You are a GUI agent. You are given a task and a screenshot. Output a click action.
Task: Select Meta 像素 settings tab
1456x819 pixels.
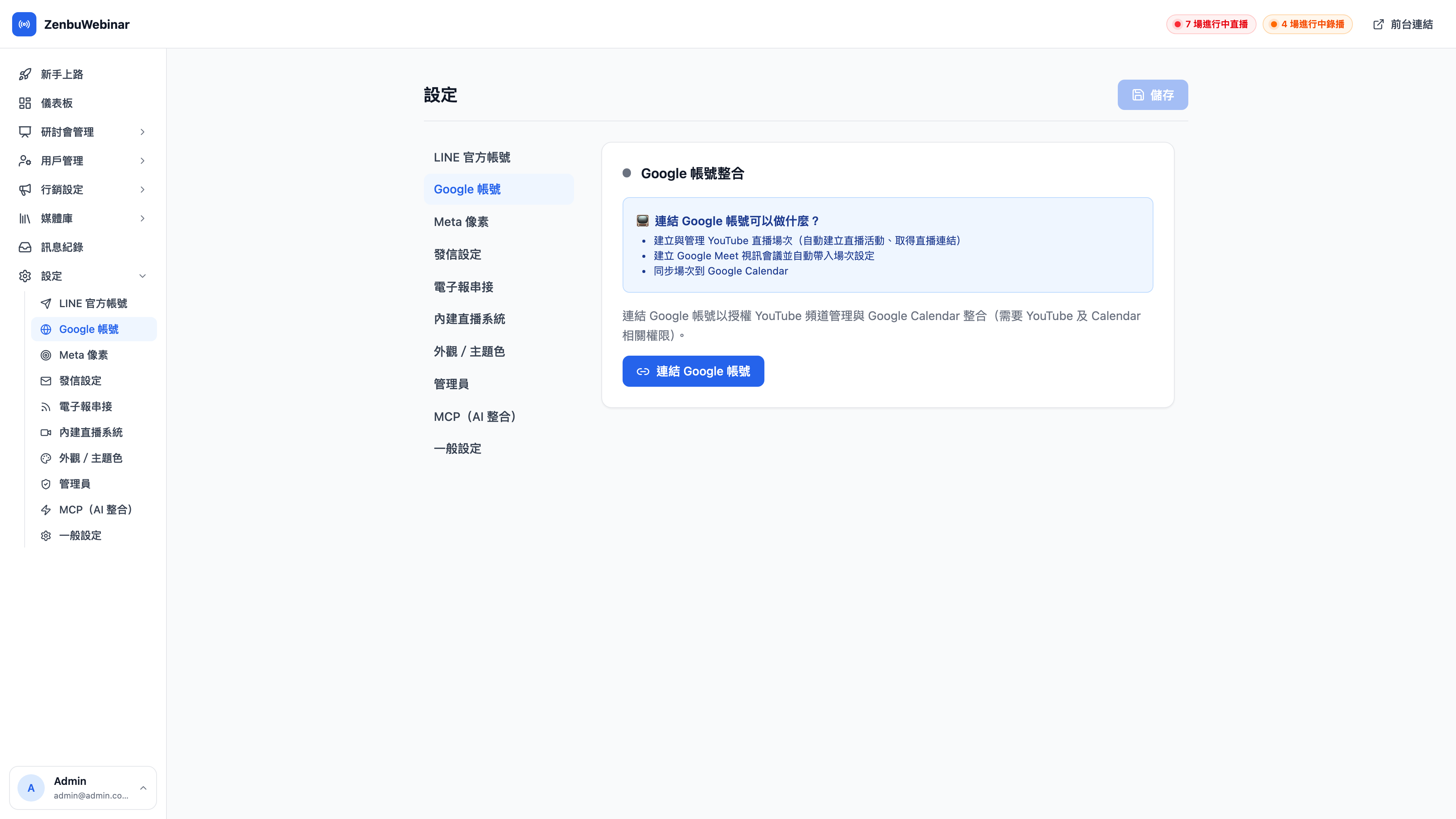pyautogui.click(x=499, y=222)
